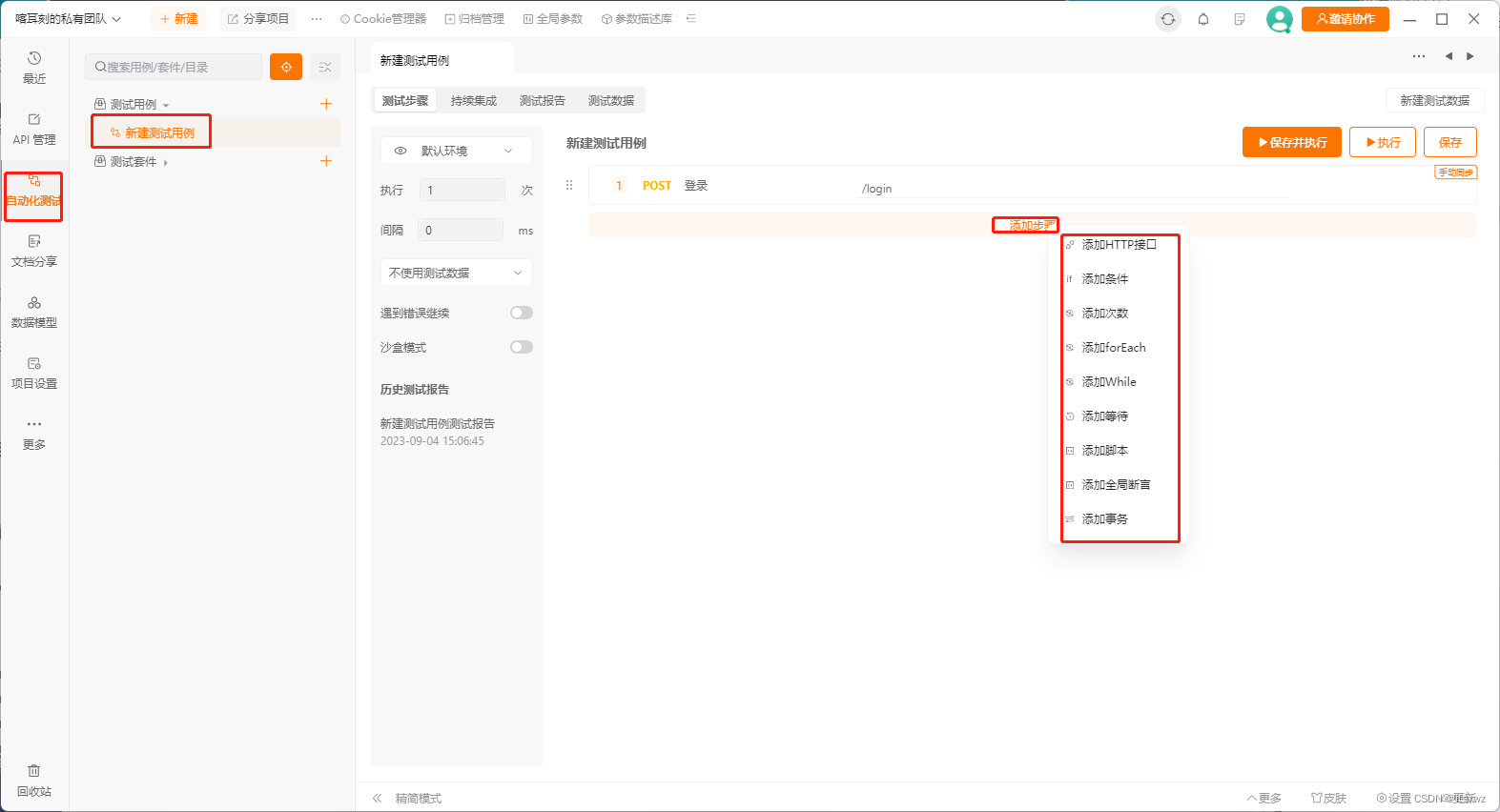Click the collapse toolbar icon after 参数描述库
This screenshot has width=1500, height=812.
[691, 19]
